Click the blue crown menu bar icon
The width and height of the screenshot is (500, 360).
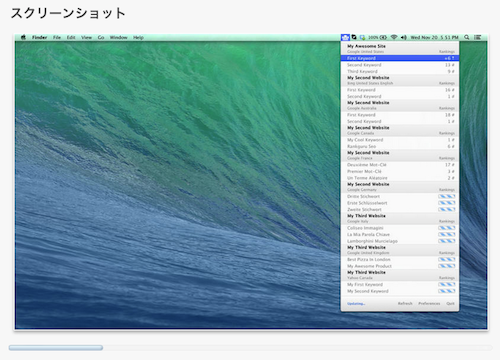[345, 37]
